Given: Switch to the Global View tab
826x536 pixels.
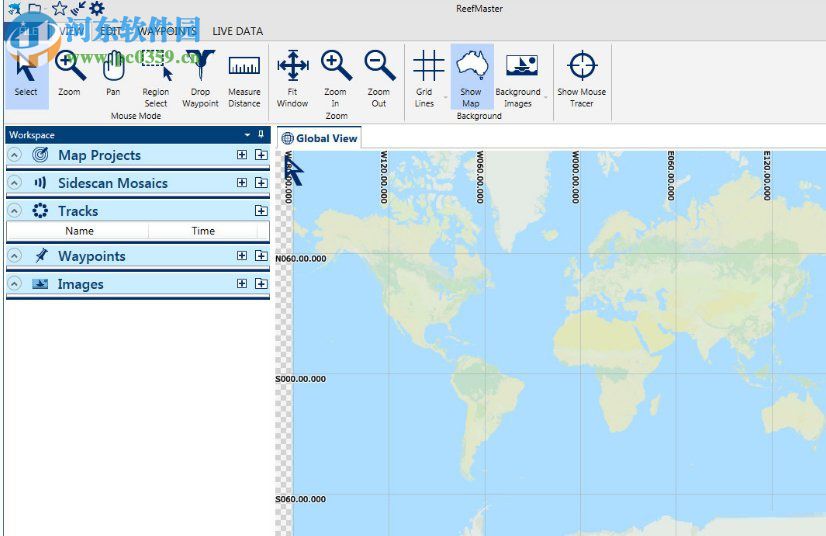Looking at the screenshot, I should point(319,138).
